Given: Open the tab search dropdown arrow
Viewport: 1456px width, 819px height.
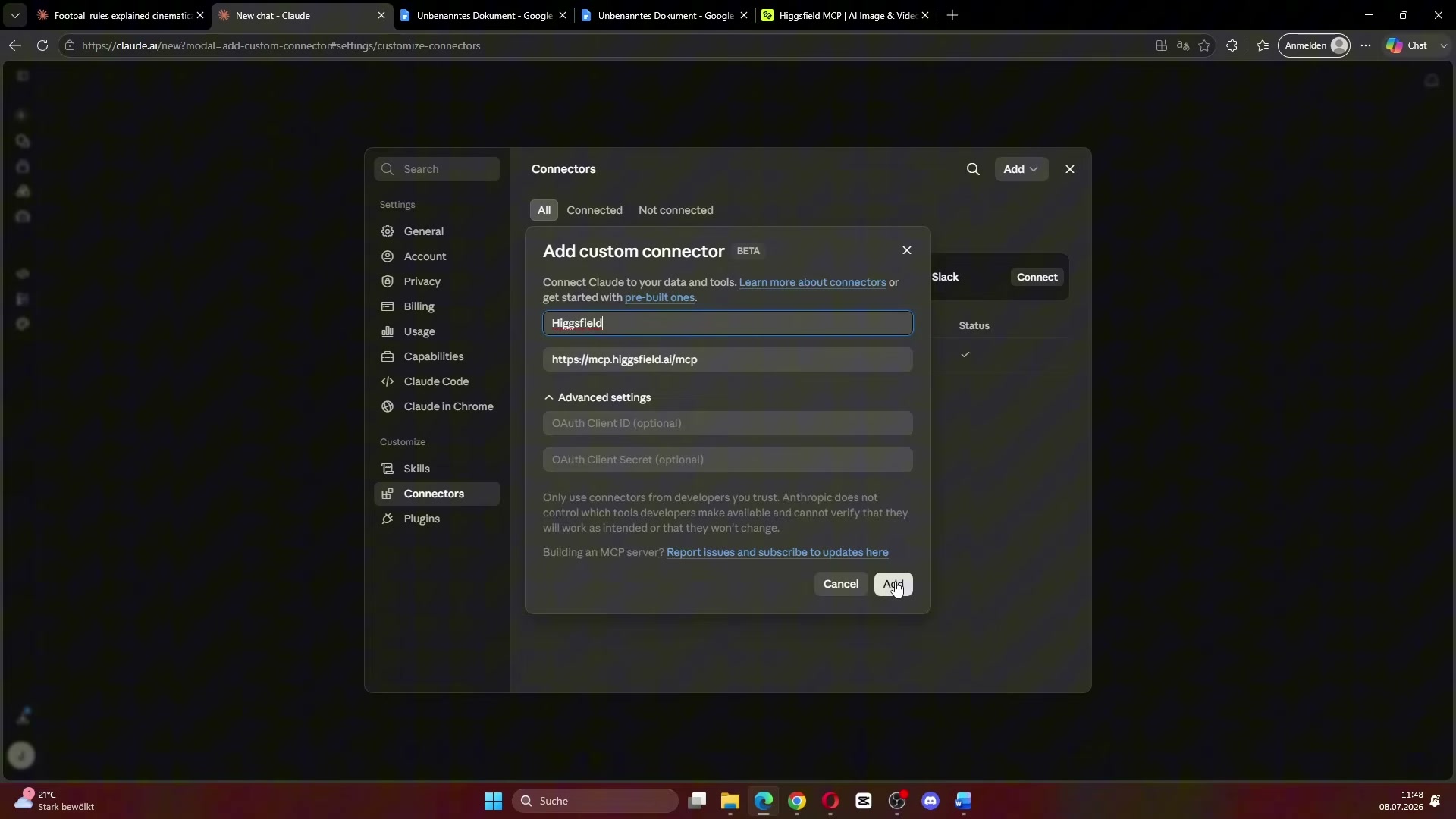Looking at the screenshot, I should click(x=14, y=15).
